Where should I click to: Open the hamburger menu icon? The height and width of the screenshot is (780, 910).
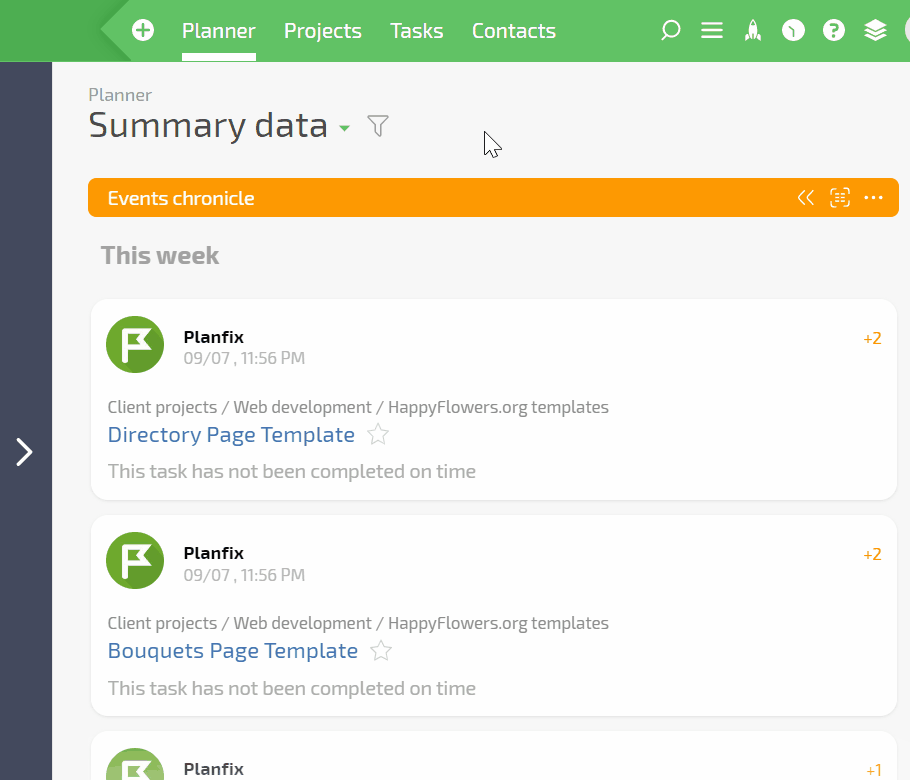(x=712, y=31)
